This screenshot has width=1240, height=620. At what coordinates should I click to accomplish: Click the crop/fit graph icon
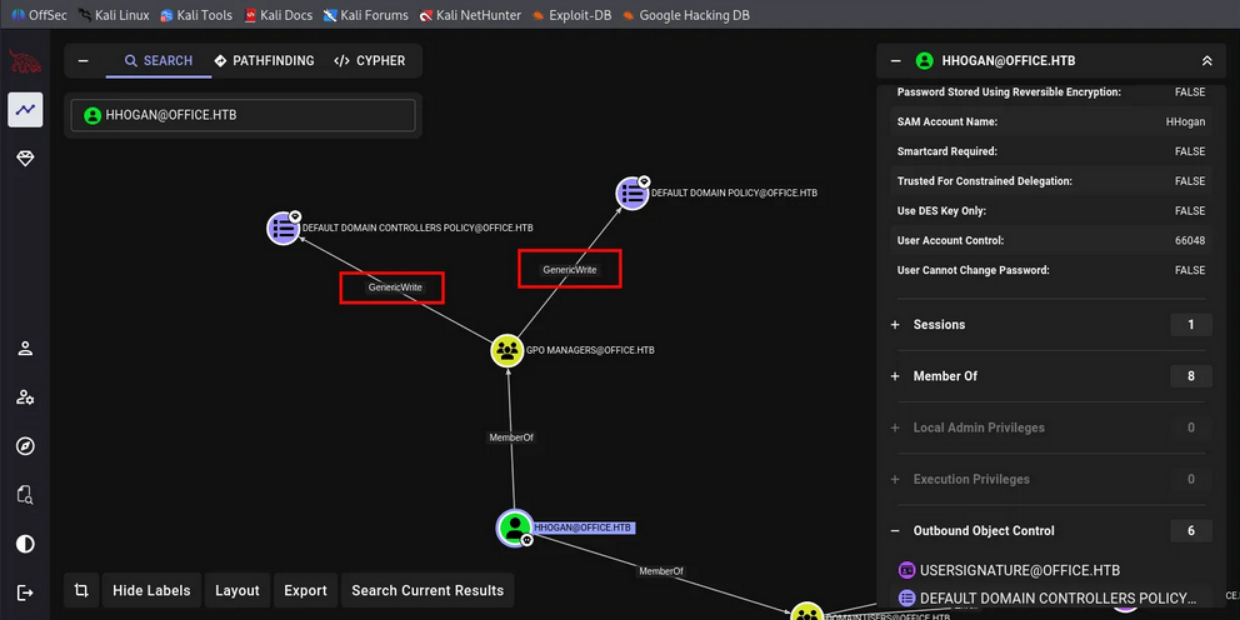[81, 591]
